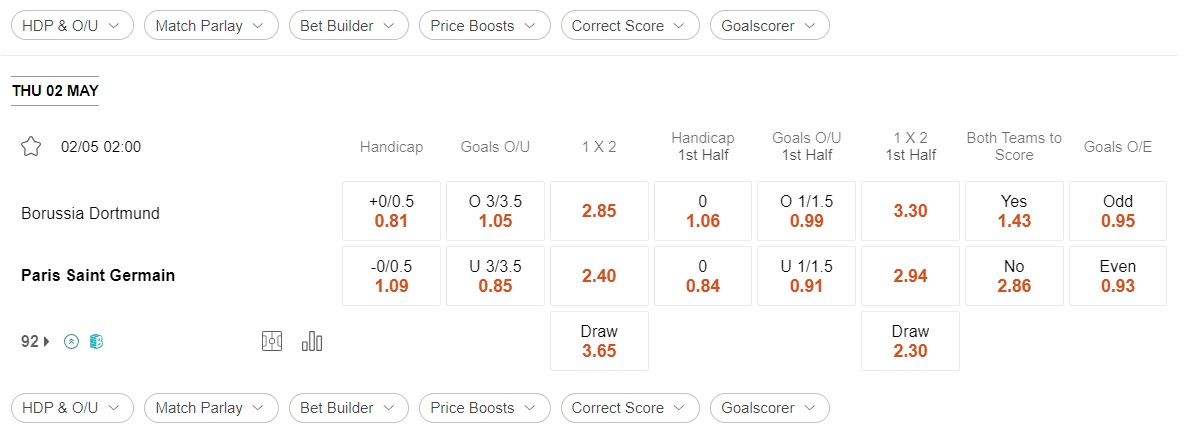1186x437 pixels.
Task: Click the Paris Saint Germain team name
Action: click(98, 275)
